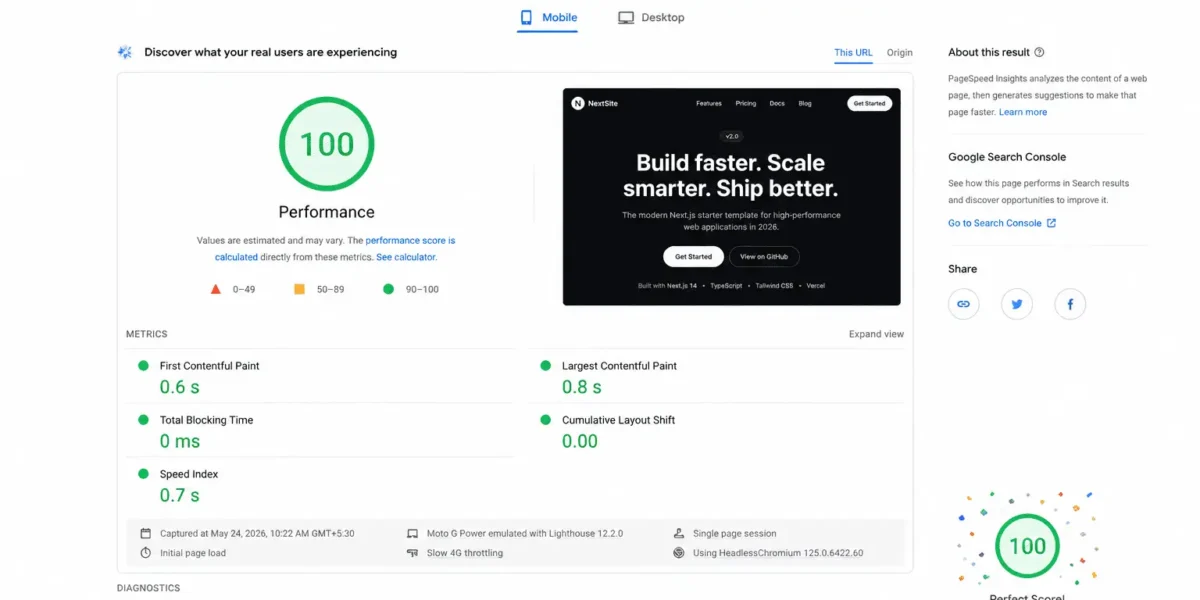Screen dimensions: 1200x600
Task: Click the Total Blocking Time label
Action: coord(206,420)
